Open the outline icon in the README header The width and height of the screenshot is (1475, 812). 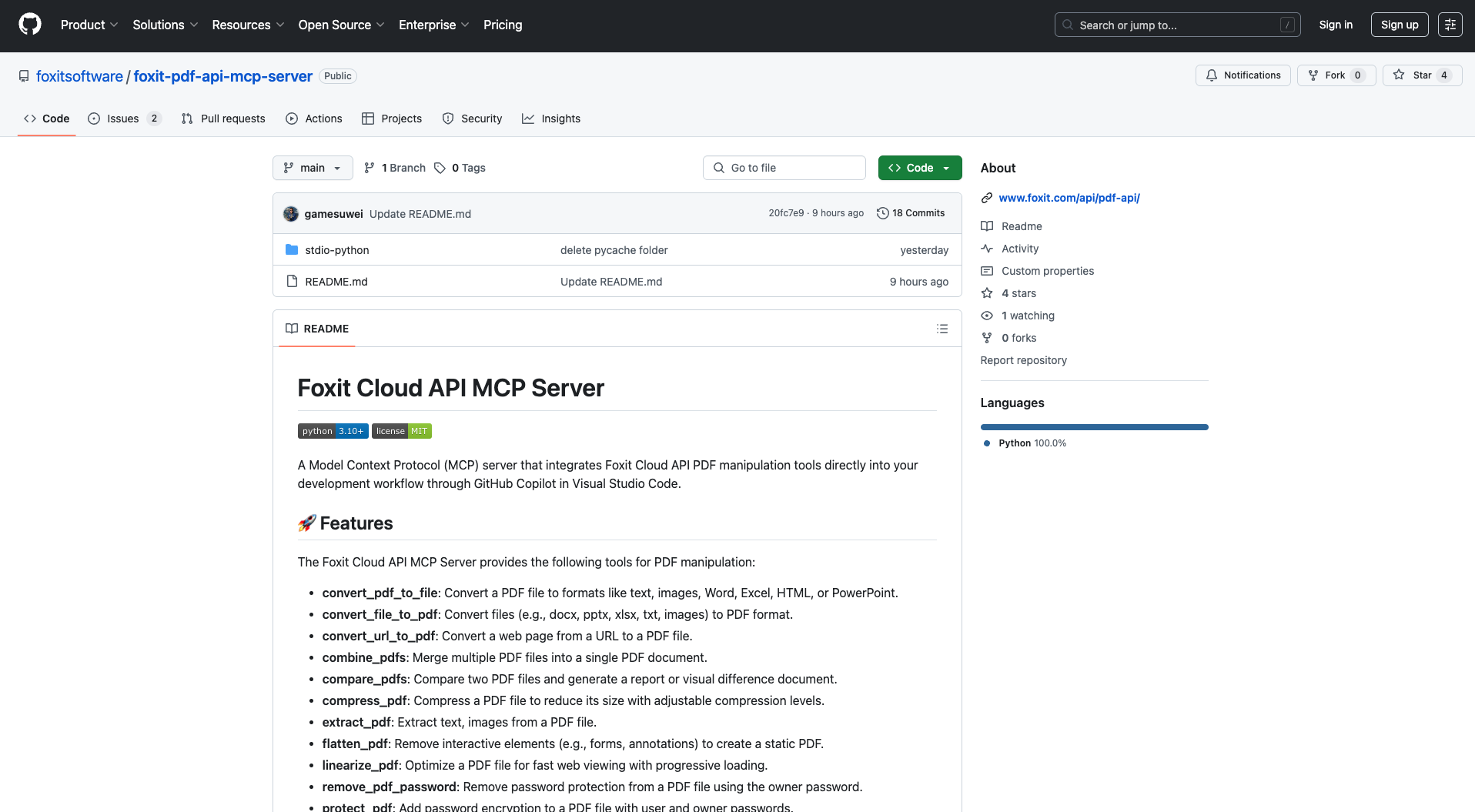[x=942, y=329]
